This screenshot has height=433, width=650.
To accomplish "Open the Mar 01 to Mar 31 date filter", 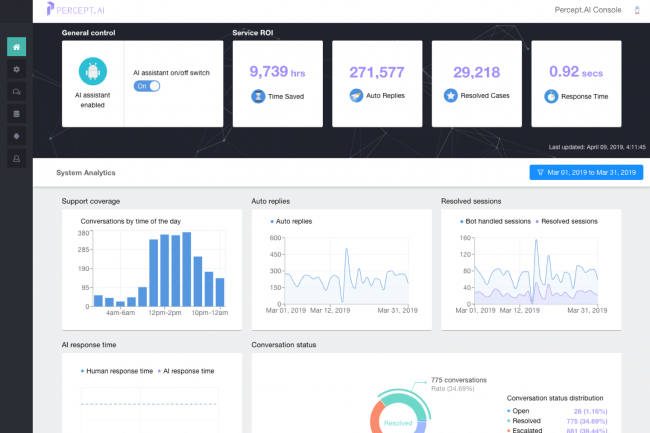I will (586, 172).
